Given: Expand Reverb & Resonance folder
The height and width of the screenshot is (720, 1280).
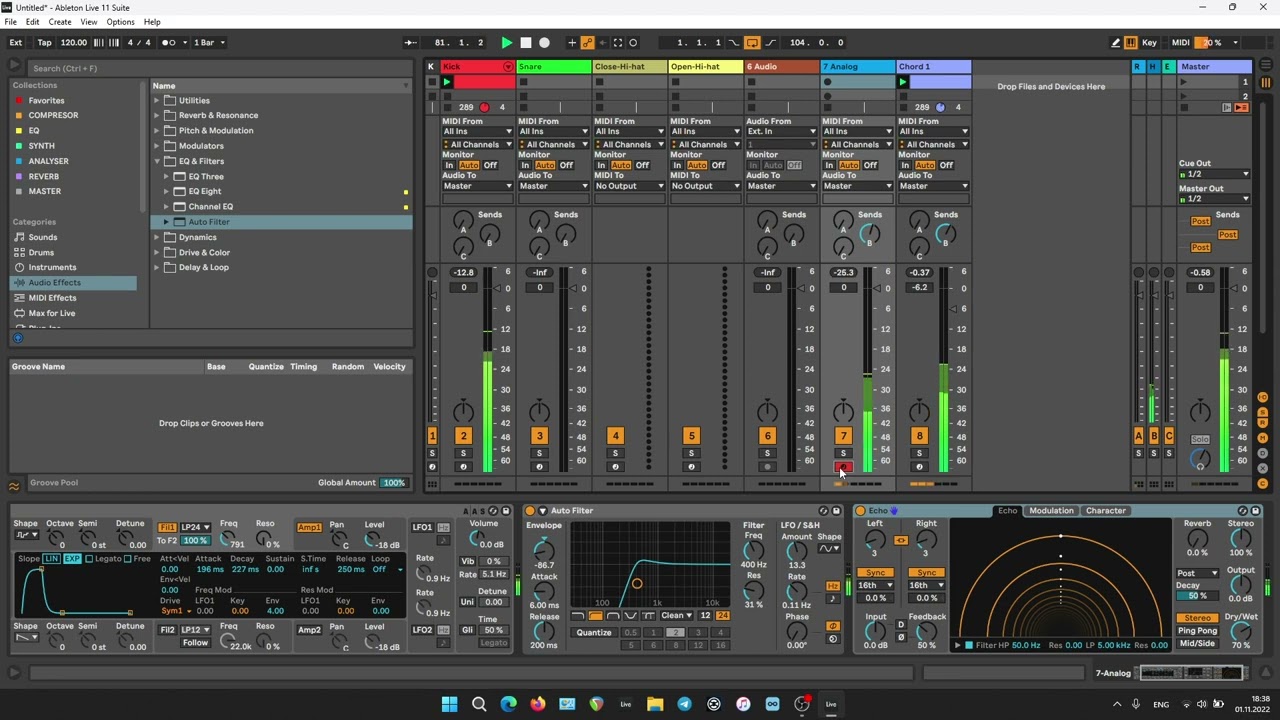Looking at the screenshot, I should point(157,116).
